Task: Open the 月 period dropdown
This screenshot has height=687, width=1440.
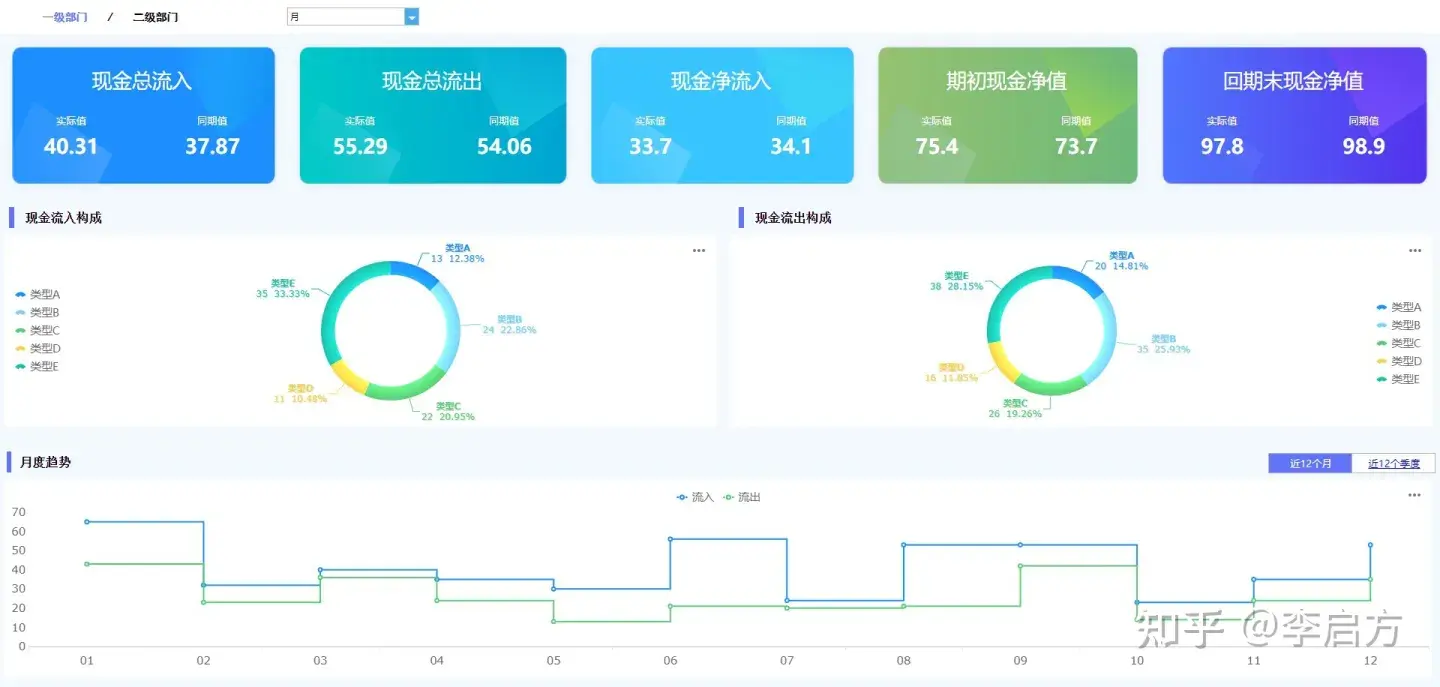Action: coord(350,16)
